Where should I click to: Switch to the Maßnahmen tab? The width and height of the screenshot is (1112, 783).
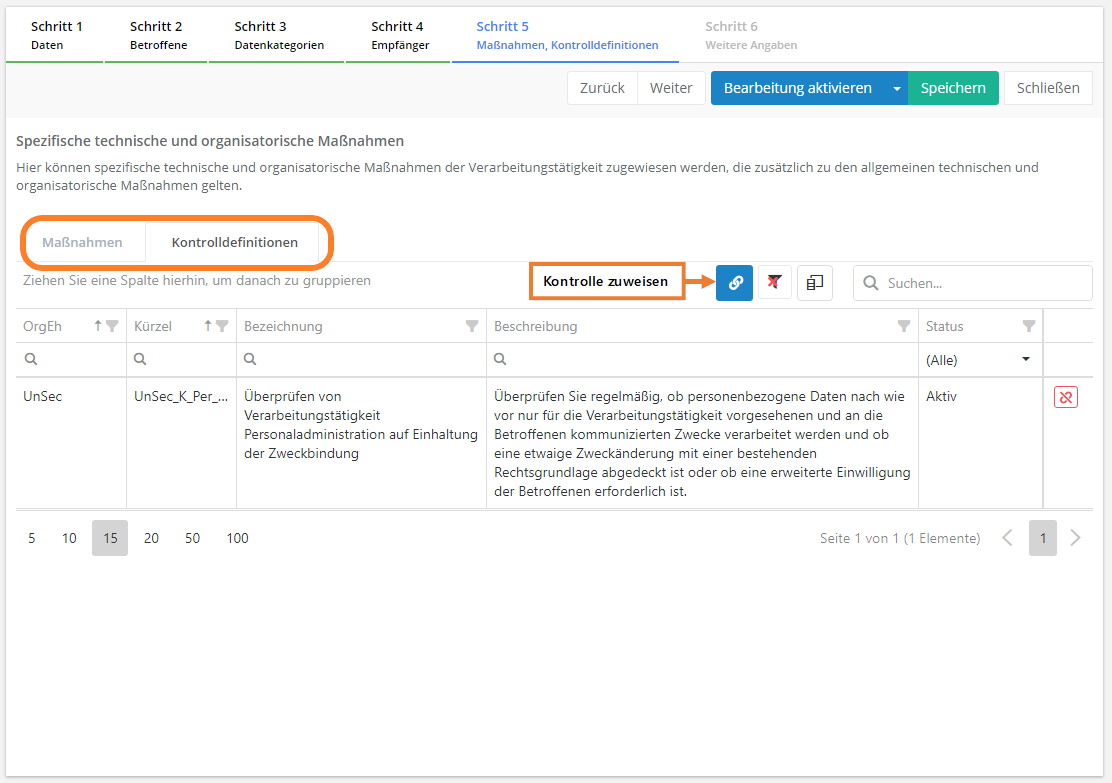coord(83,242)
